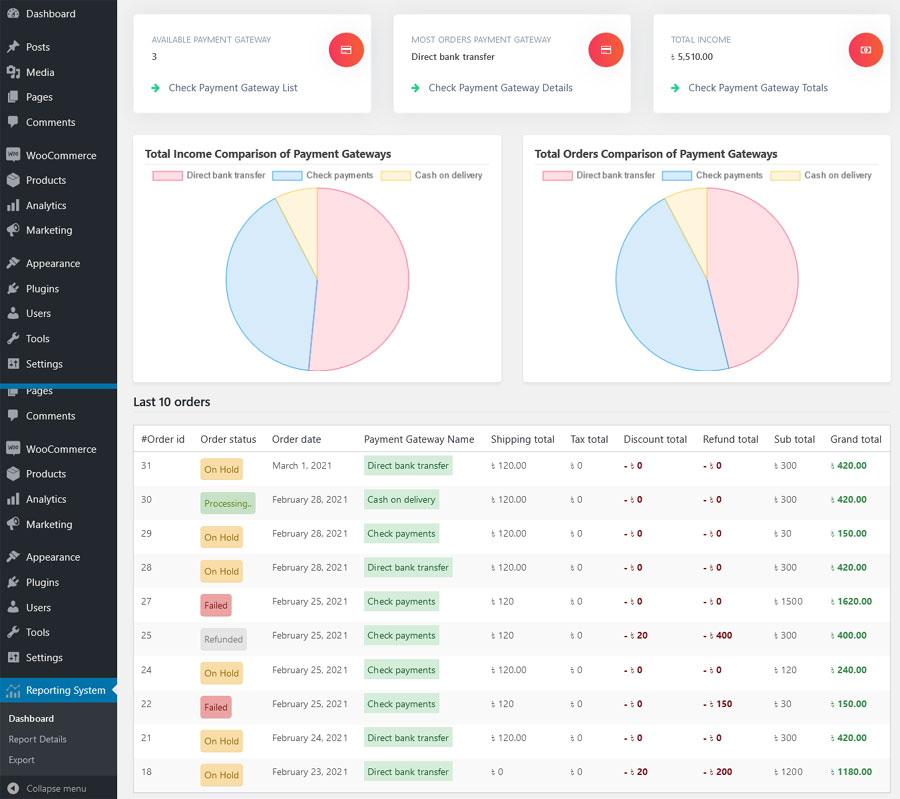Open Check Payment Gateway List link
The image size is (900, 799).
point(232,88)
